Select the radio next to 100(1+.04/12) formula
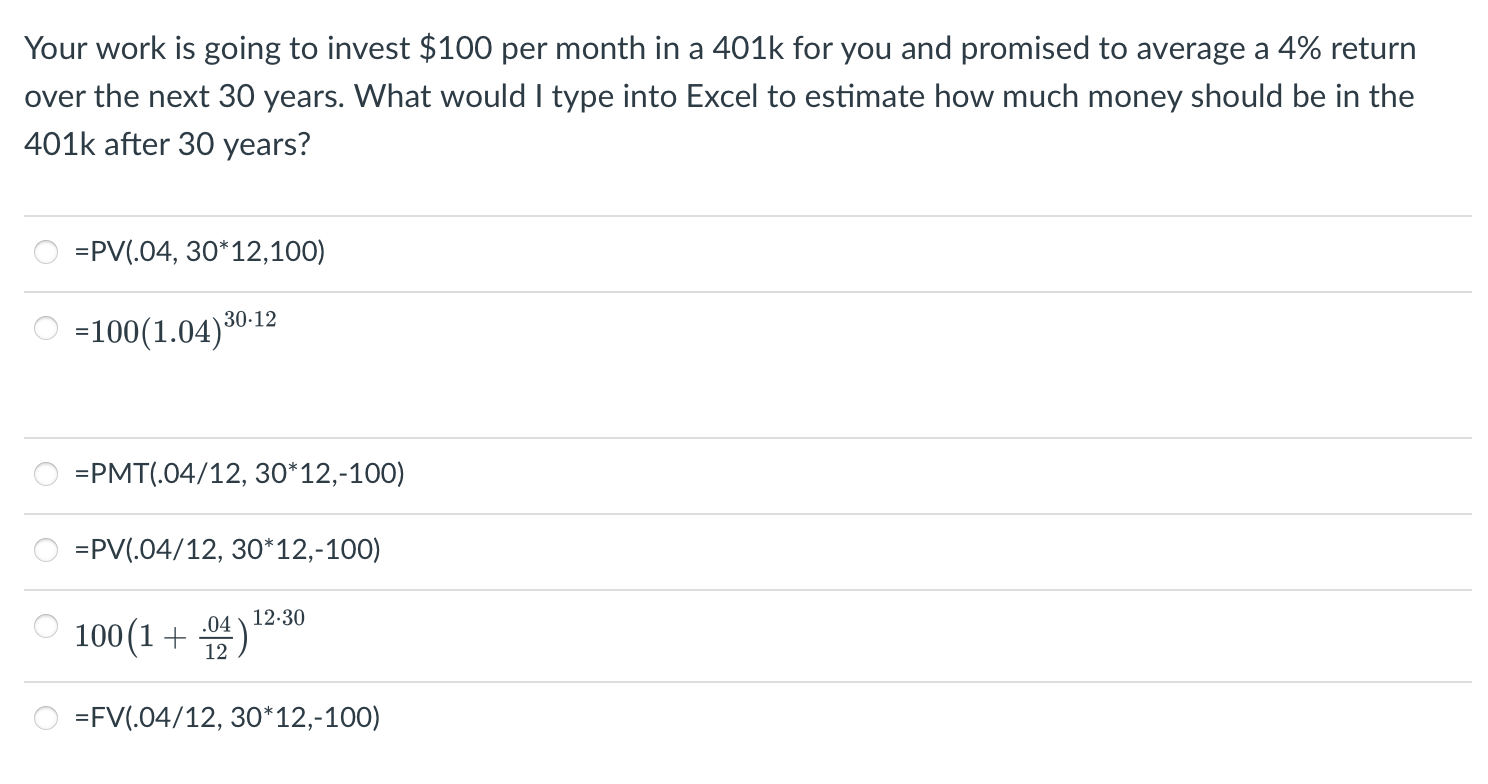 [47, 626]
